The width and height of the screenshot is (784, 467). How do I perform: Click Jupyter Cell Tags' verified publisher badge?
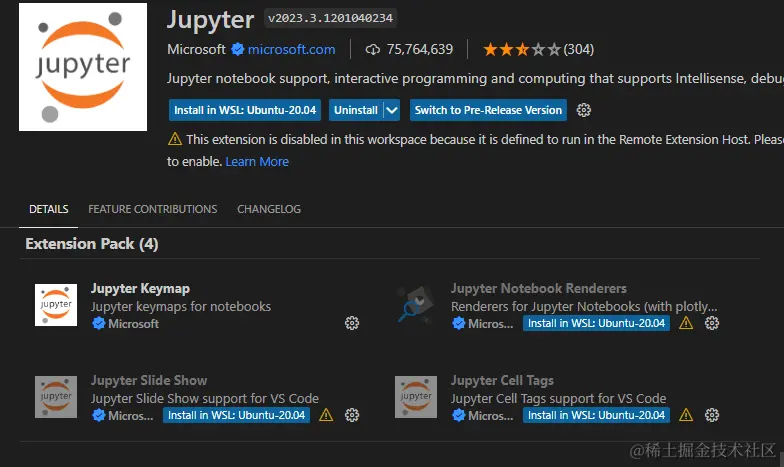click(458, 416)
